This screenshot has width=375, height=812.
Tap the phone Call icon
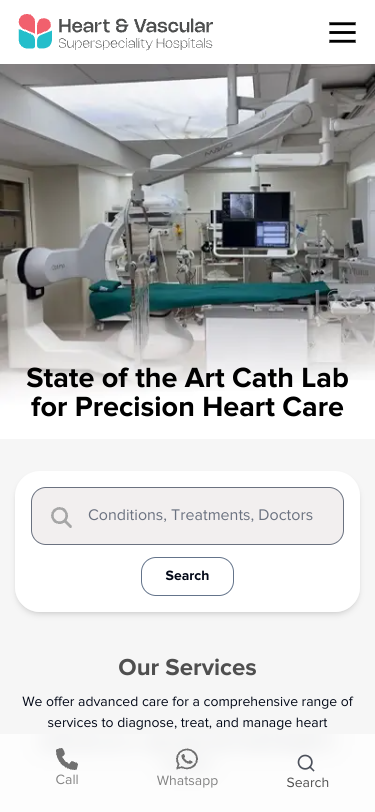(x=67, y=759)
